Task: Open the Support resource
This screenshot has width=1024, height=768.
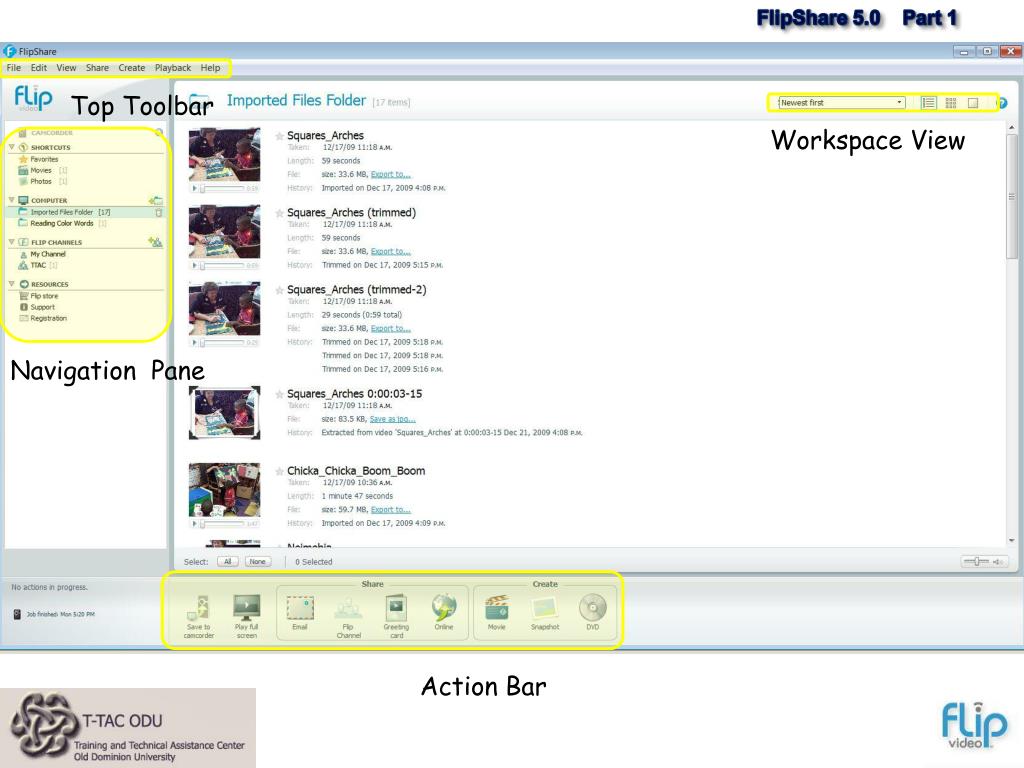Action: [x=37, y=307]
